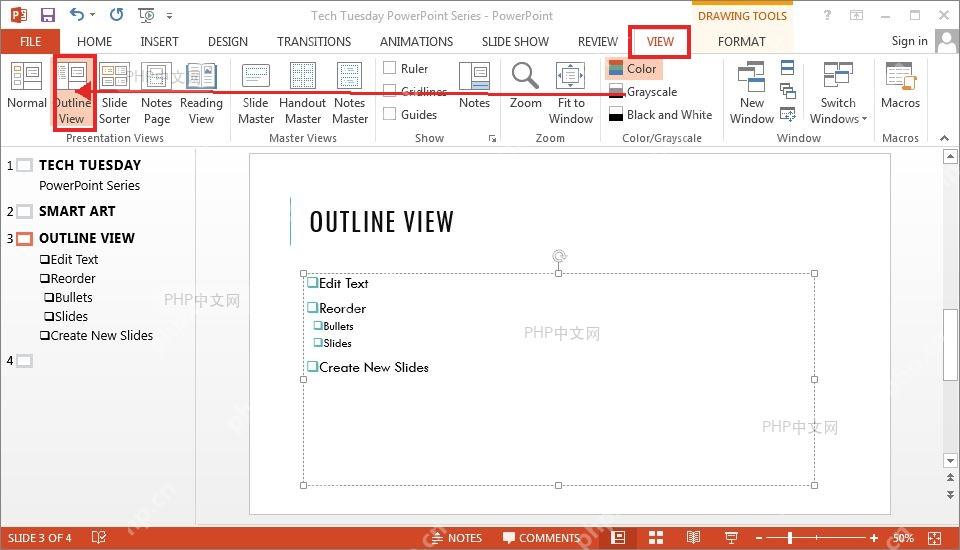The height and width of the screenshot is (550, 960).
Task: Open the Undo history dropdown arrow
Action: tap(93, 15)
